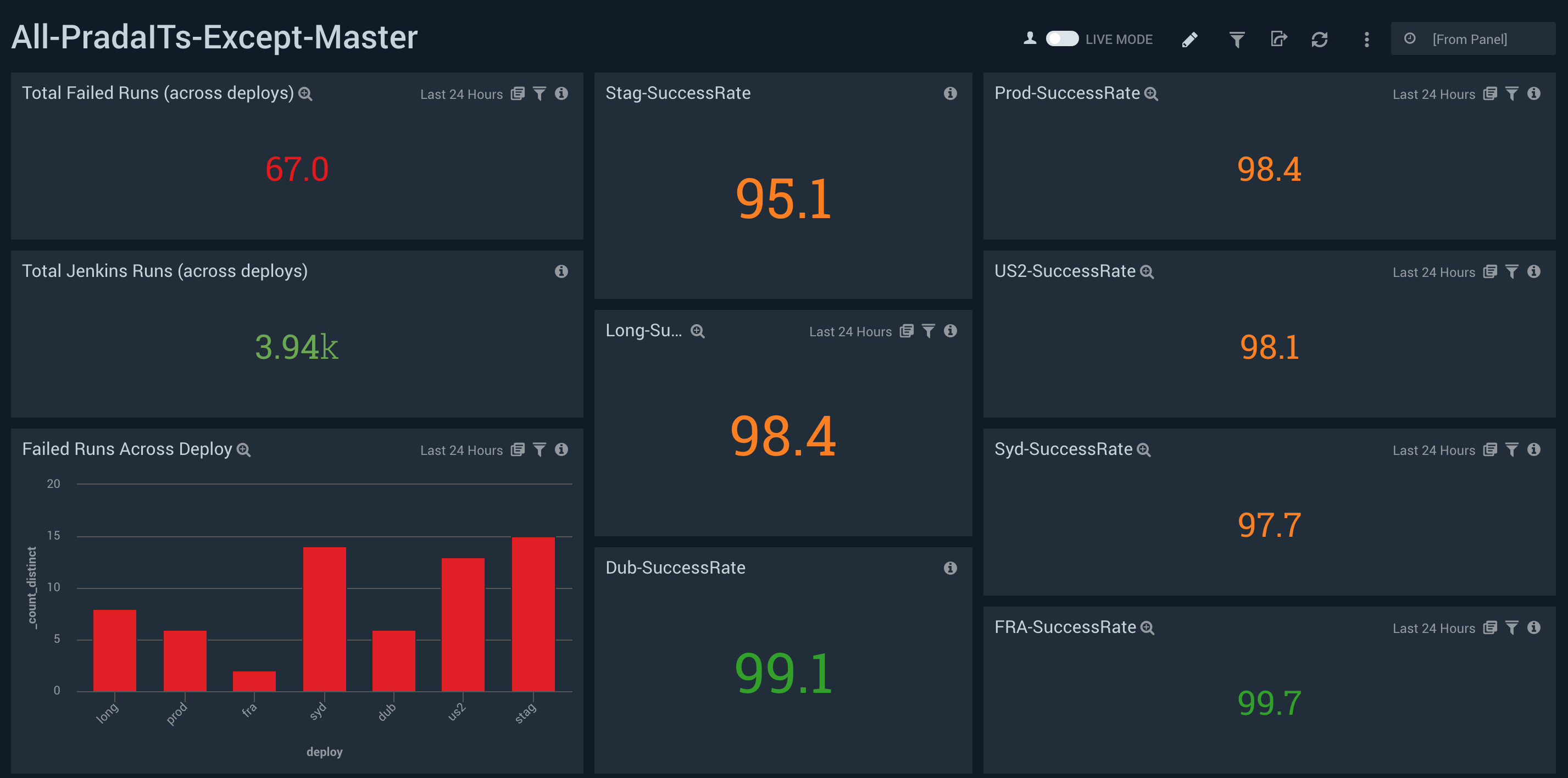Click the us2 bar in the chart
The height and width of the screenshot is (778, 1568).
click(463, 625)
